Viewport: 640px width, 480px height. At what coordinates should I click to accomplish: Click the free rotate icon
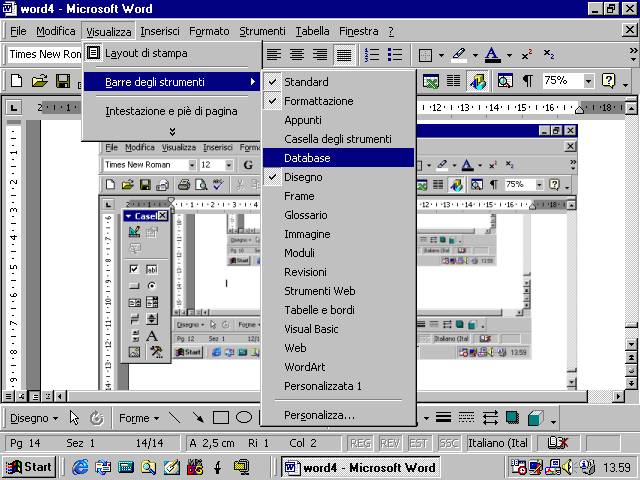point(97,418)
